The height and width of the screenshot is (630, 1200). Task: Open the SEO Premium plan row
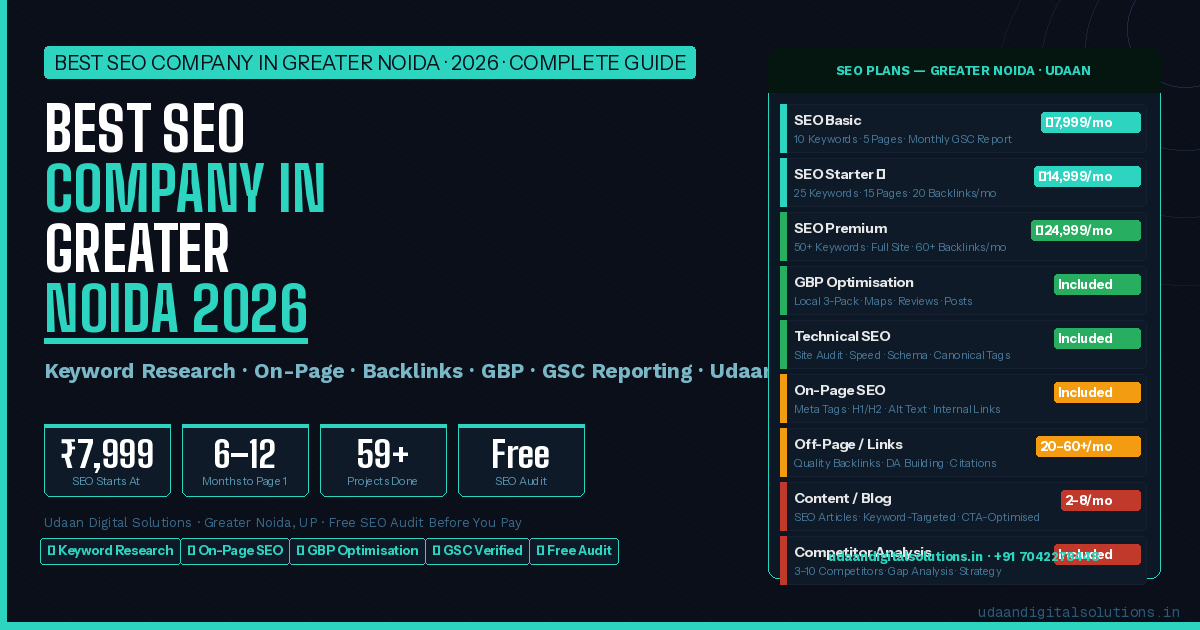pyautogui.click(x=963, y=236)
